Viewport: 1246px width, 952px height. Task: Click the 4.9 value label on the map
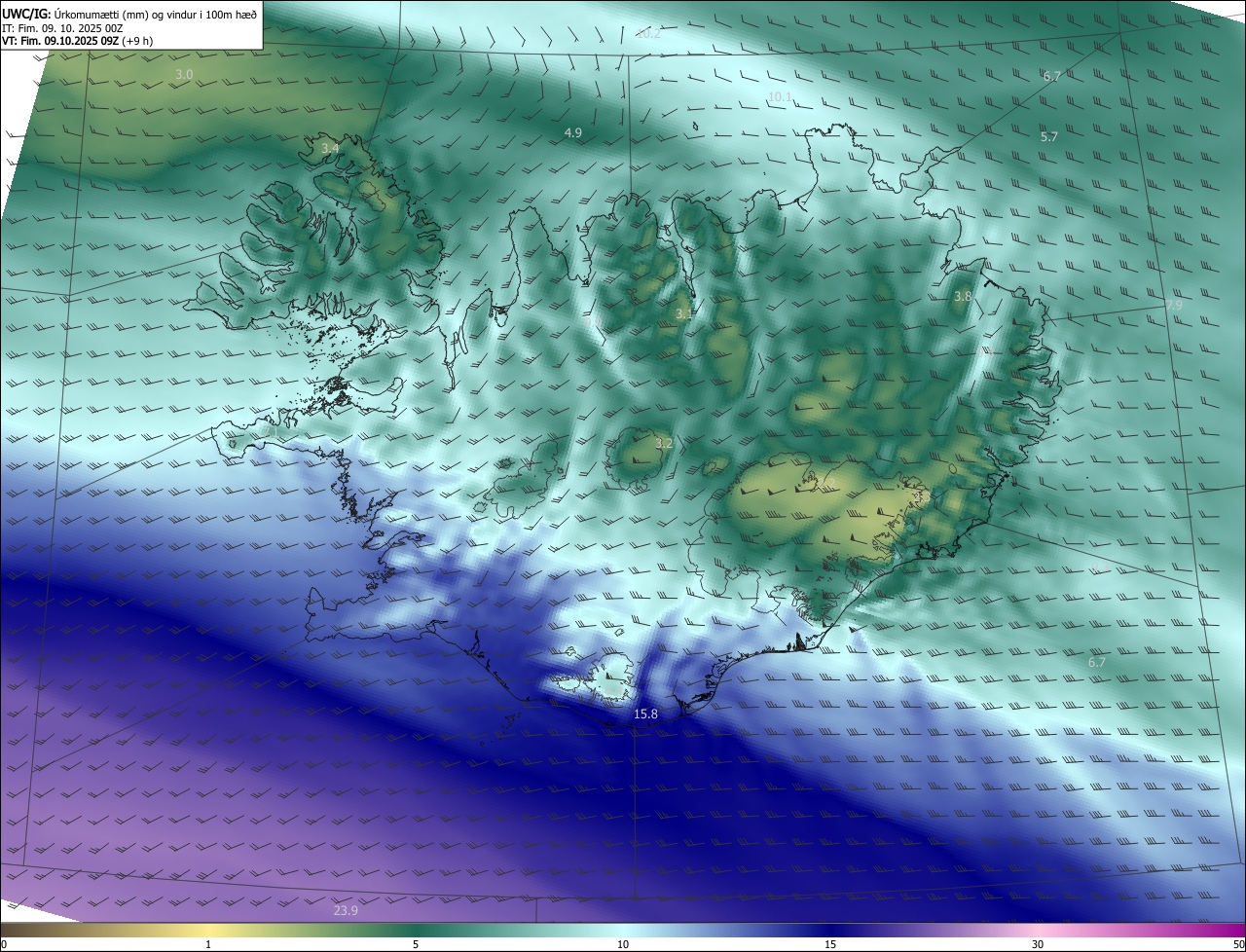(572, 132)
